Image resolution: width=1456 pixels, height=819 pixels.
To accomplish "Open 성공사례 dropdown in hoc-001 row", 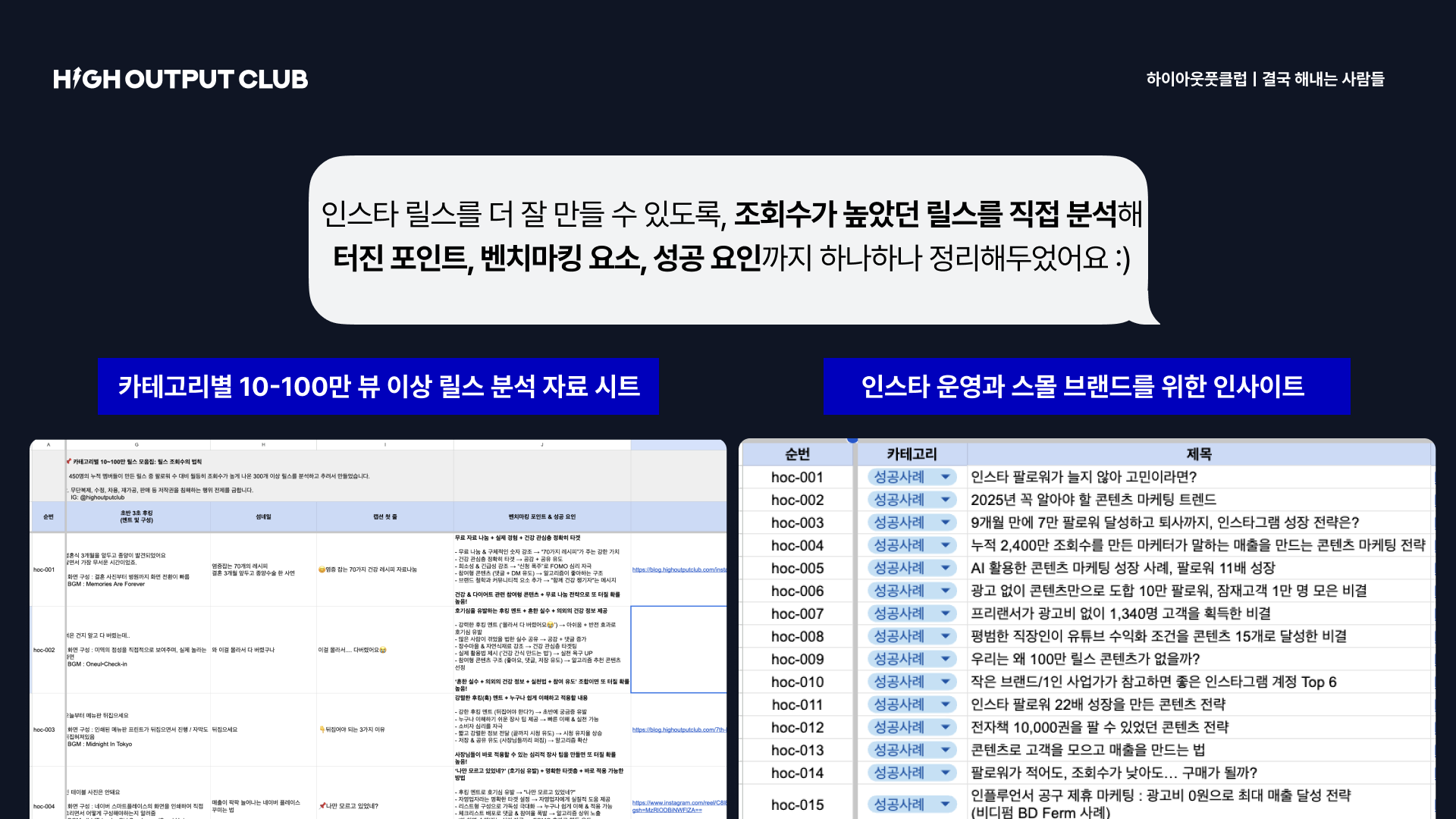I will click(946, 477).
